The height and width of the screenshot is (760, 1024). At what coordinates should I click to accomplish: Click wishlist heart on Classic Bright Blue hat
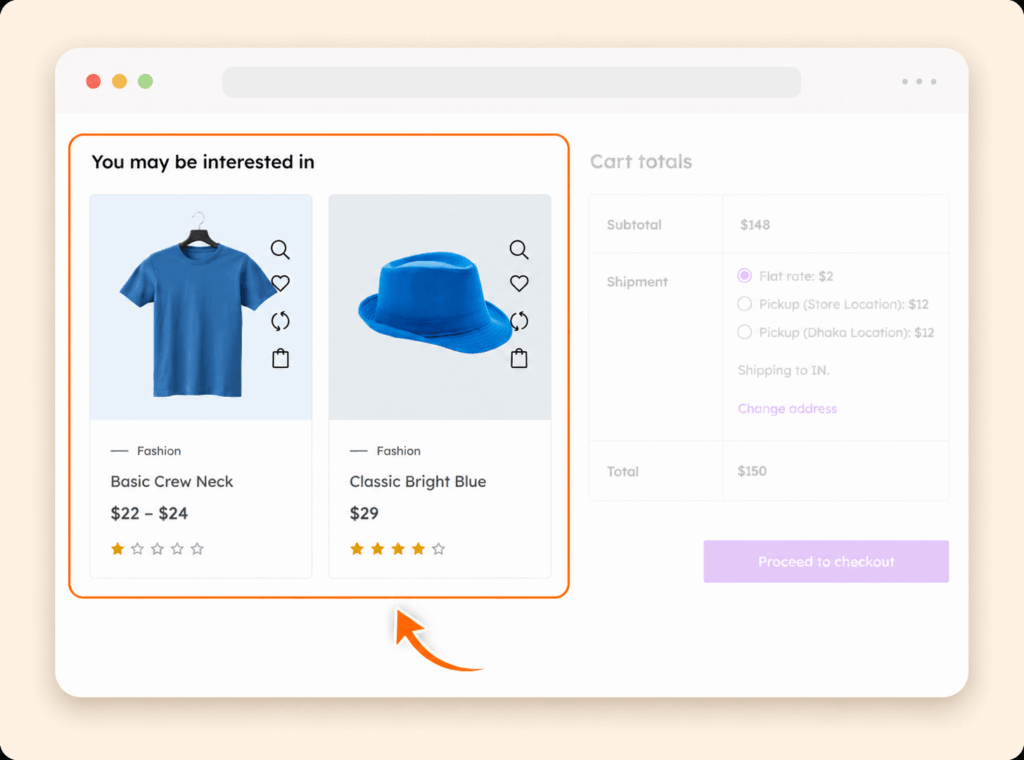[x=519, y=283]
